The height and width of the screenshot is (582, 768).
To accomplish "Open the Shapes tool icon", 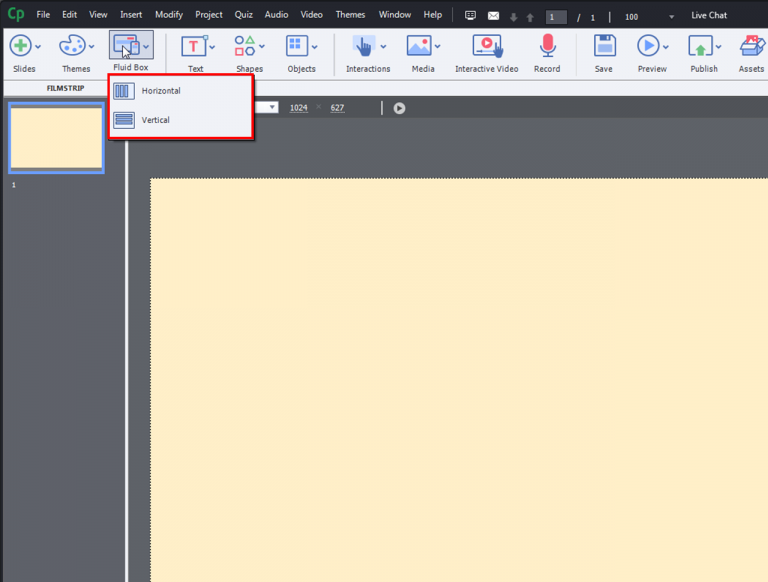I will [244, 46].
